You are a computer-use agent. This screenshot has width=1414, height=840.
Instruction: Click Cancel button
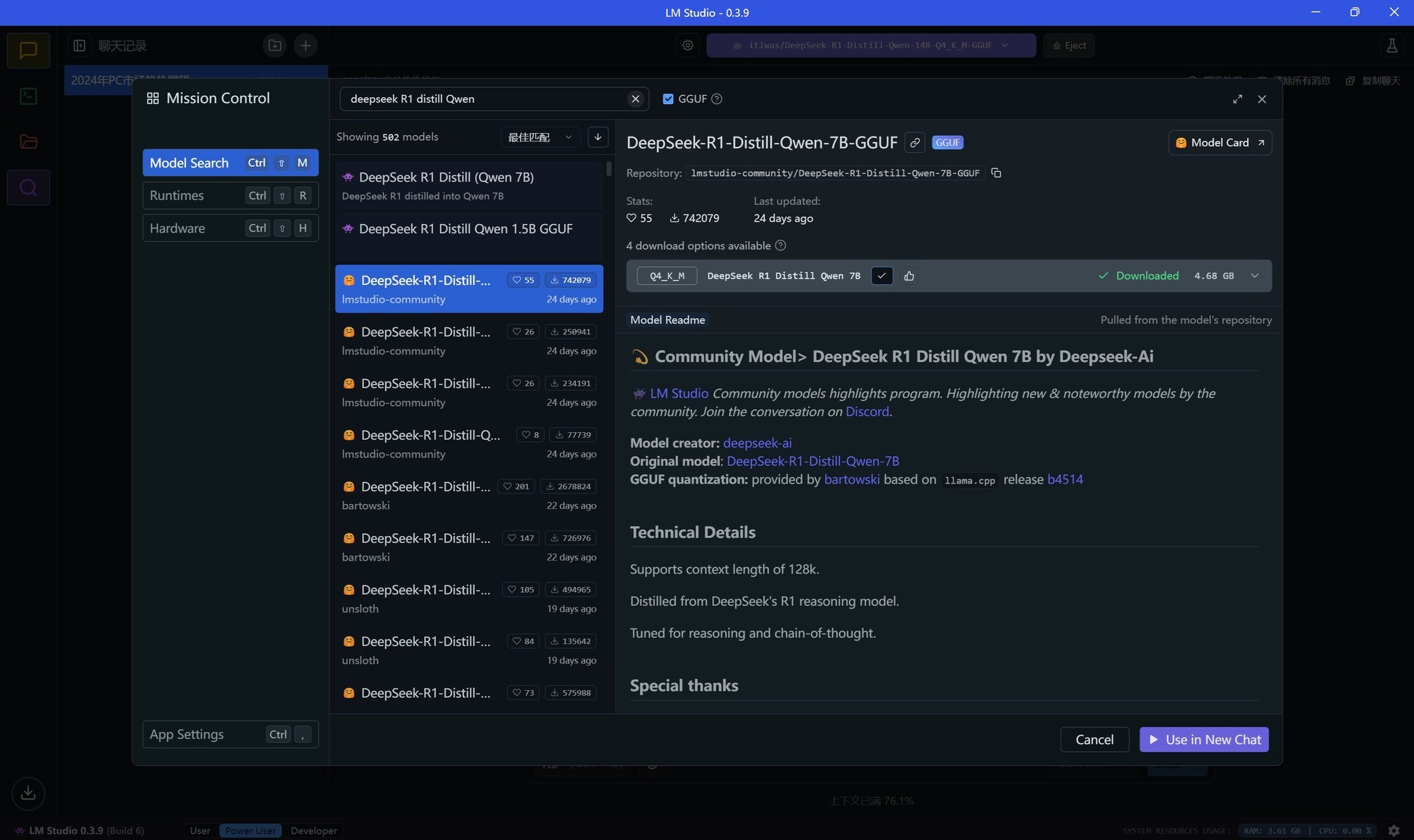point(1094,740)
